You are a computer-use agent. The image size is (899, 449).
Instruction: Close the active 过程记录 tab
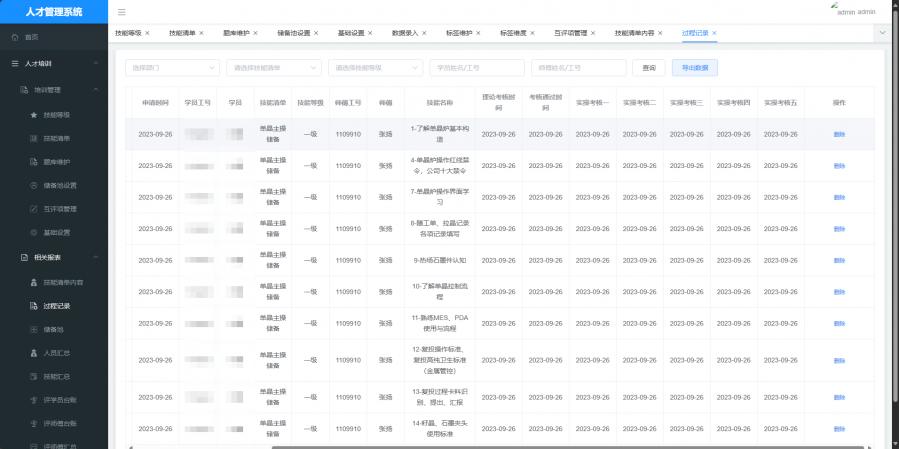(x=714, y=33)
